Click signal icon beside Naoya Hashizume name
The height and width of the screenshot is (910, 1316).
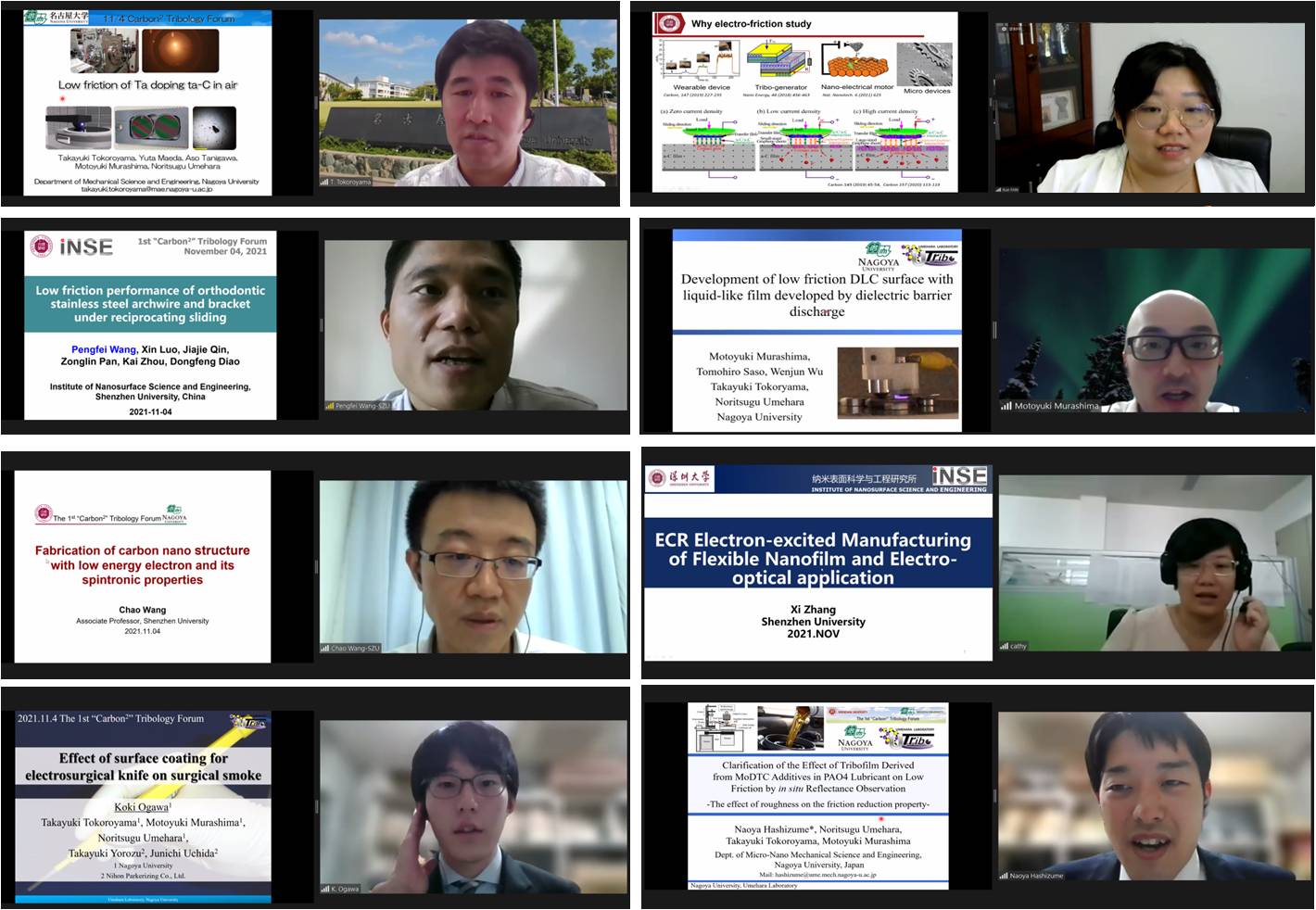click(x=1004, y=876)
